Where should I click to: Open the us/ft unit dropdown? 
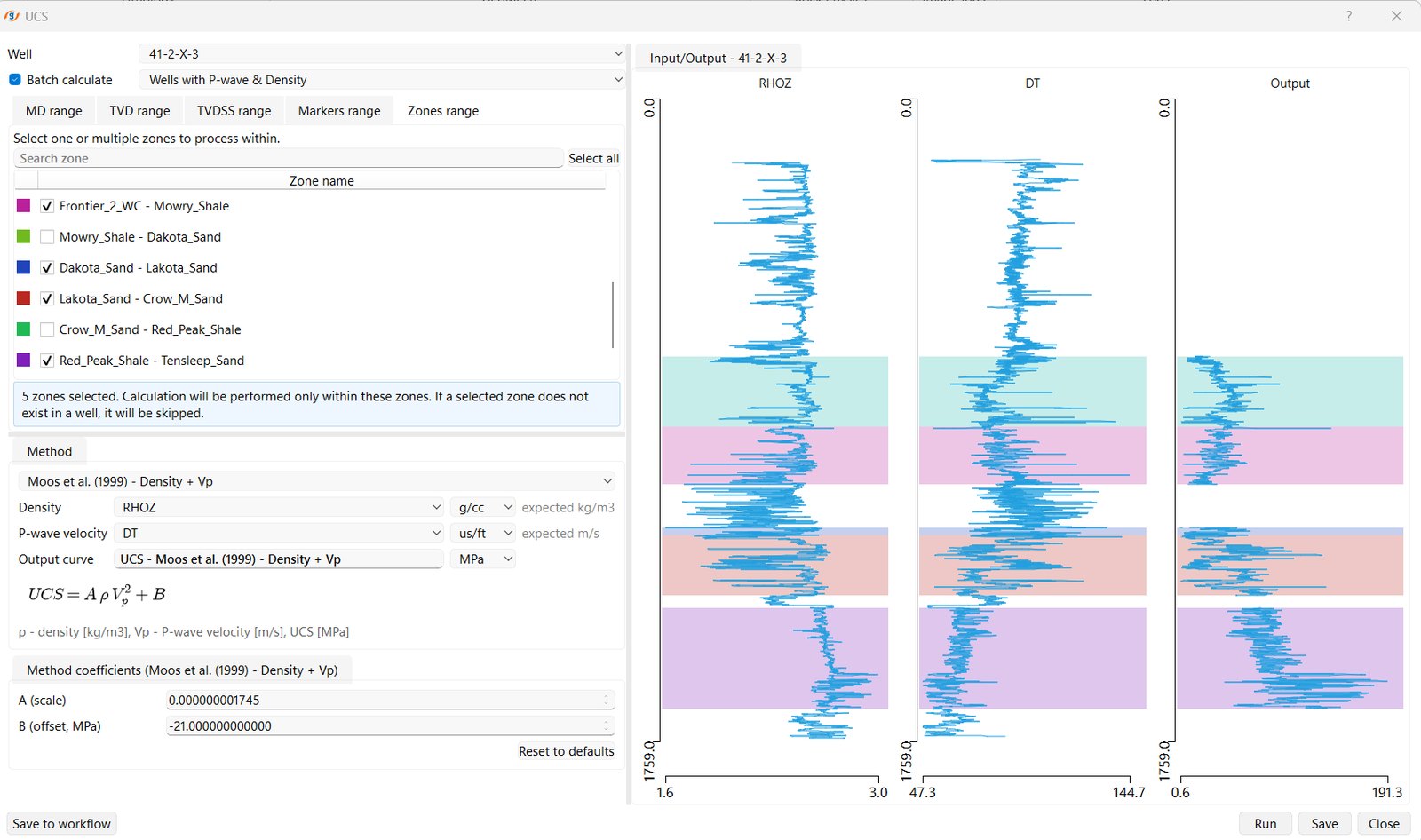click(x=483, y=533)
